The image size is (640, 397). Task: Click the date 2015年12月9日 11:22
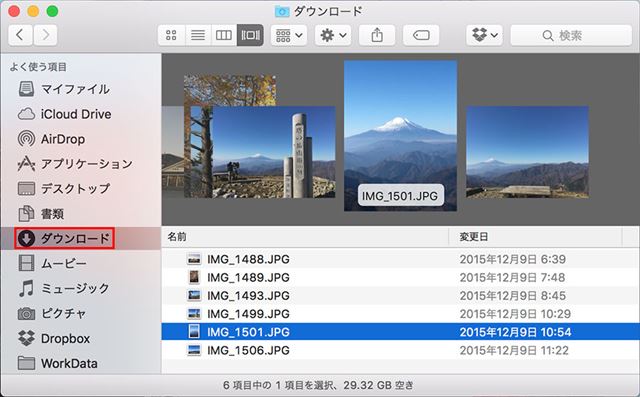(514, 350)
